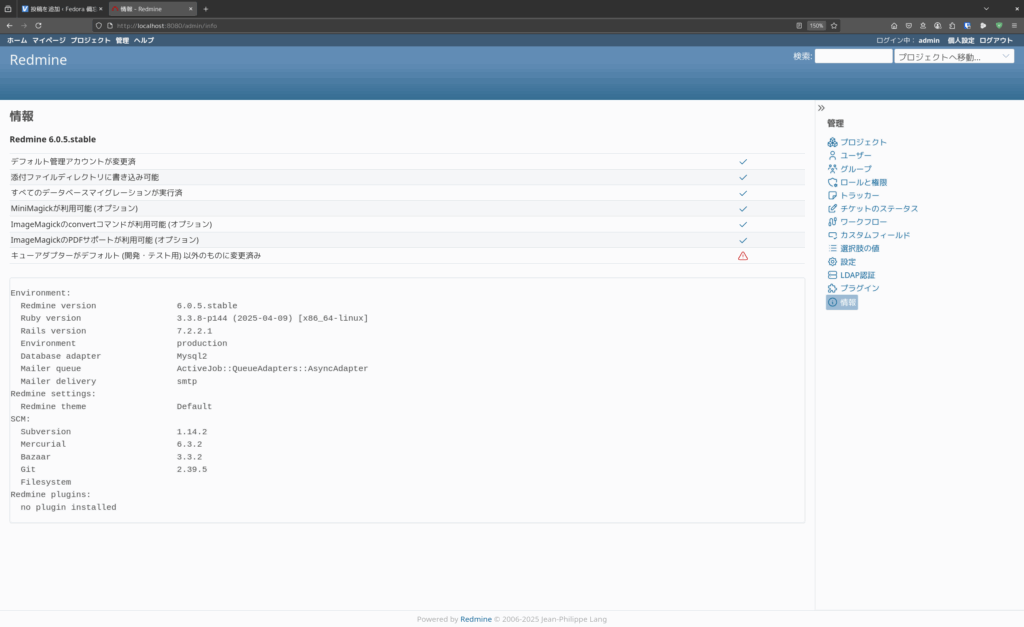1024x627 pixels.
Task: Reset the 150% zoom level indicator
Action: [816, 25]
